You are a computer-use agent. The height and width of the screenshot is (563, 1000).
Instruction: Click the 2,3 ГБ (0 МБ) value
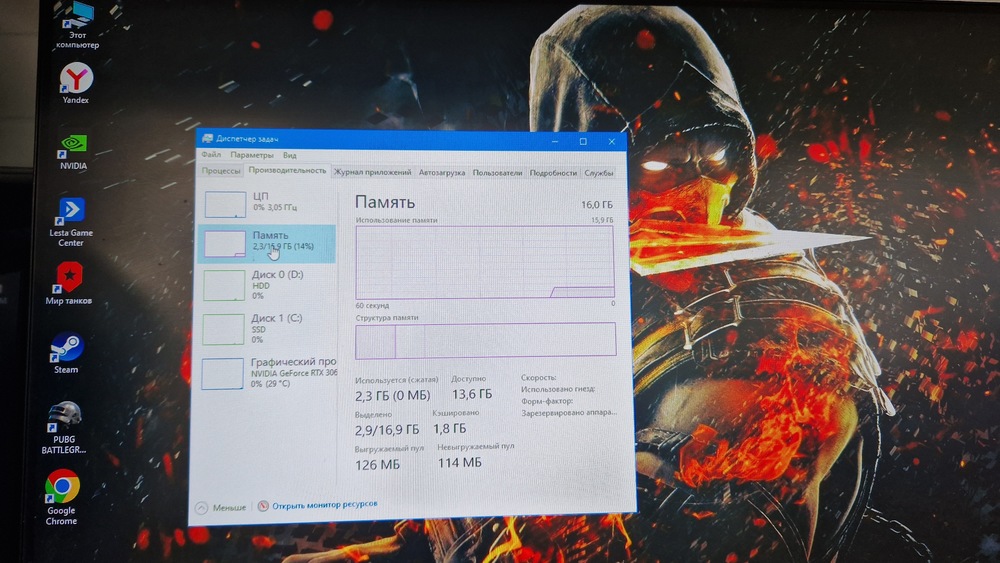click(393, 395)
